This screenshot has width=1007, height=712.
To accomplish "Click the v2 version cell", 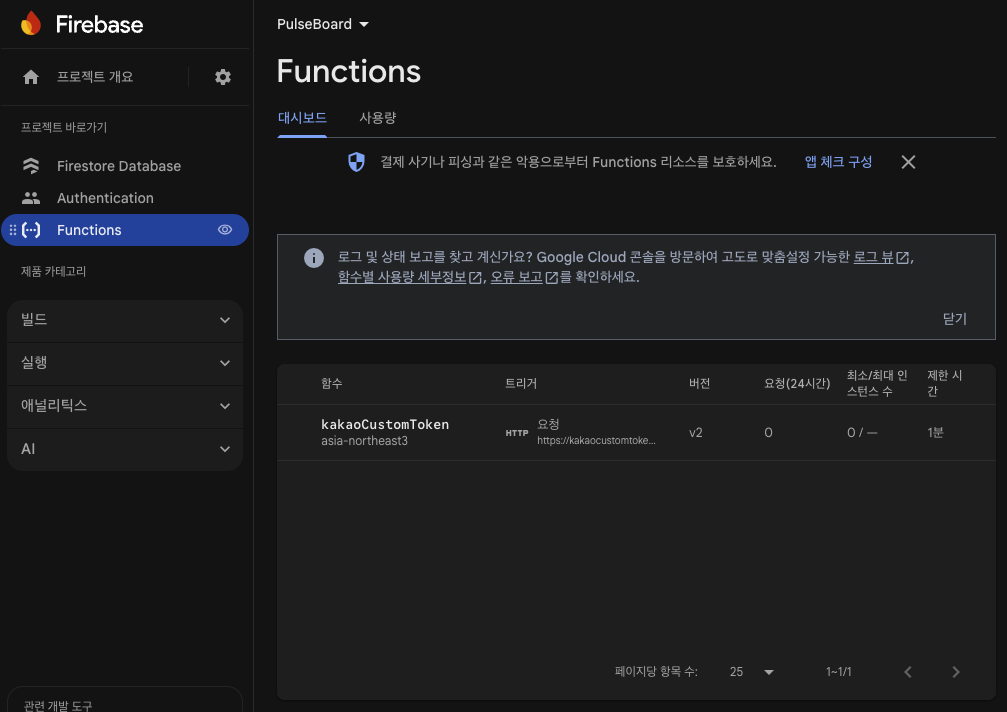I will pos(696,433).
